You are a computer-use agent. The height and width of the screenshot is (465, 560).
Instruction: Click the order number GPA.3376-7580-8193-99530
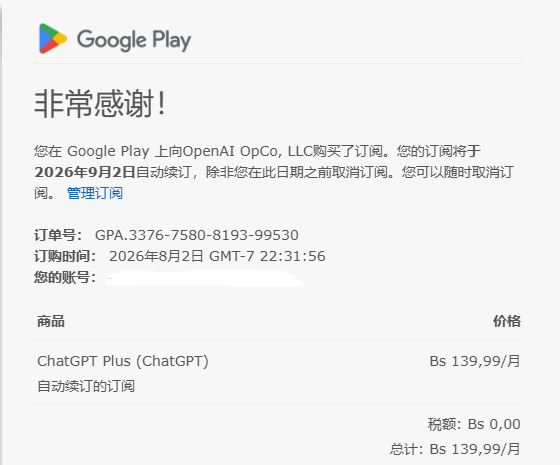[197, 235]
